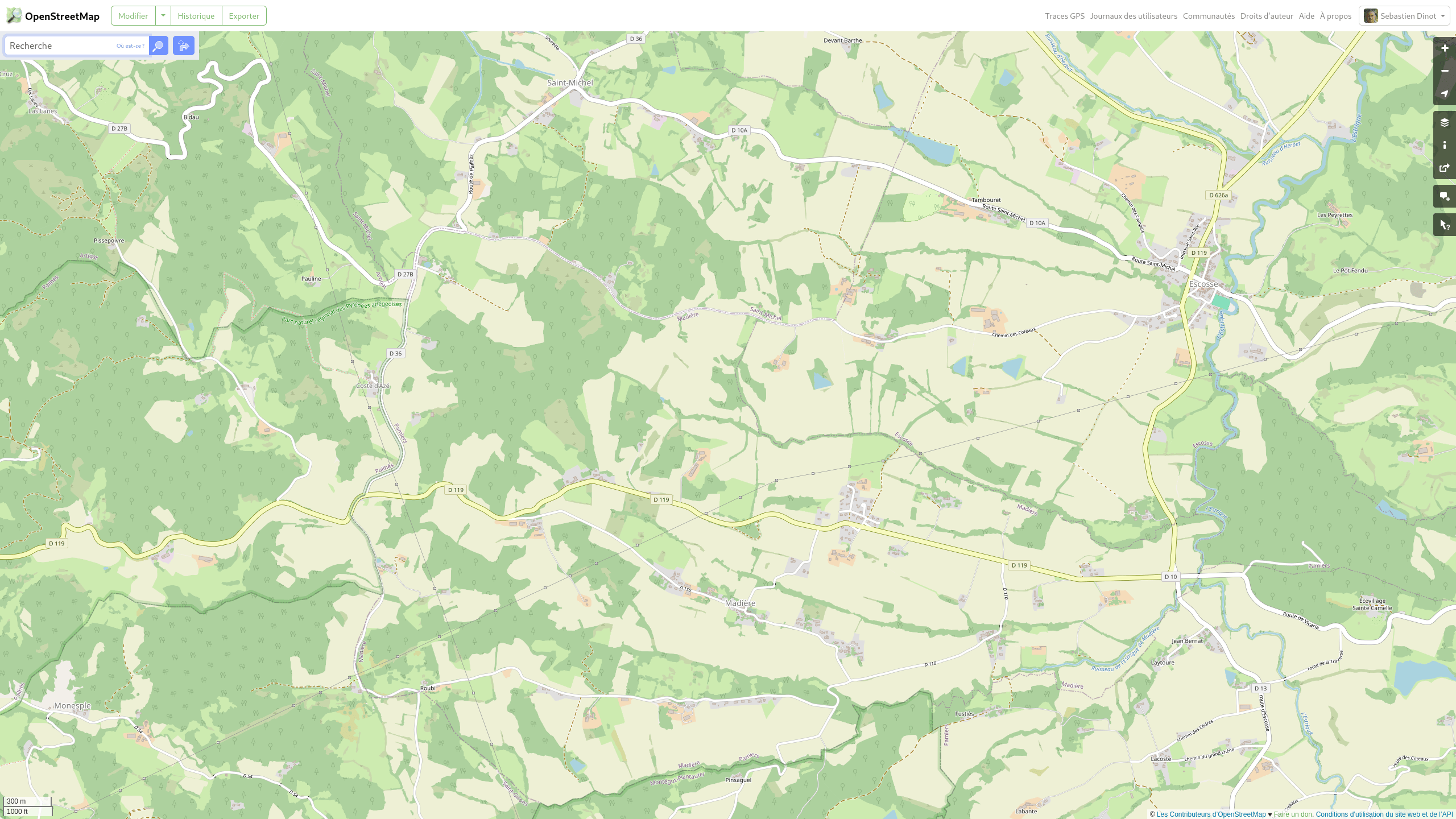Click the Bidau place label
Image resolution: width=1456 pixels, height=819 pixels.
(191, 117)
